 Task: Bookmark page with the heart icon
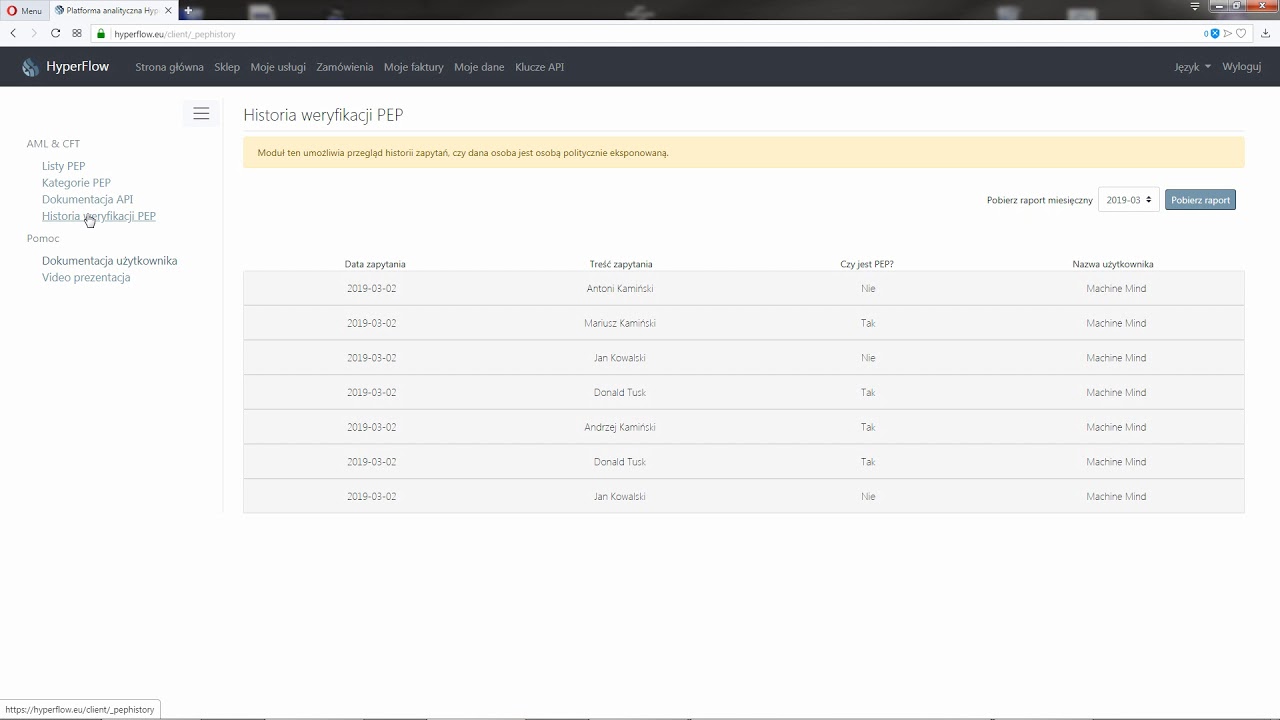(x=1241, y=33)
